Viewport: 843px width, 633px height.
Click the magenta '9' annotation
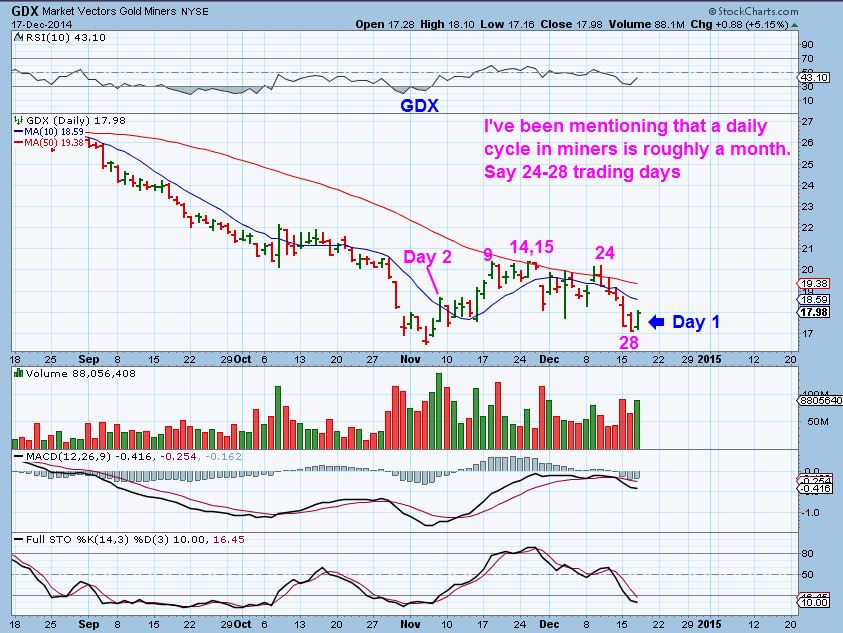click(x=488, y=254)
